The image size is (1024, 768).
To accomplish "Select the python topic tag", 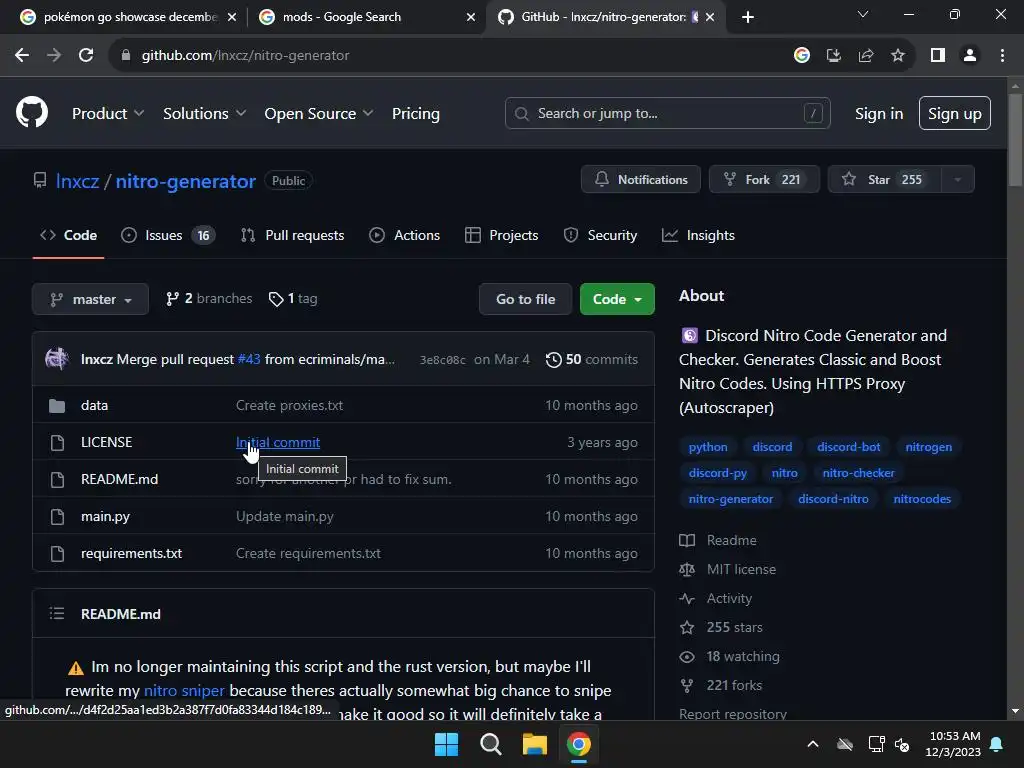I will 708,447.
